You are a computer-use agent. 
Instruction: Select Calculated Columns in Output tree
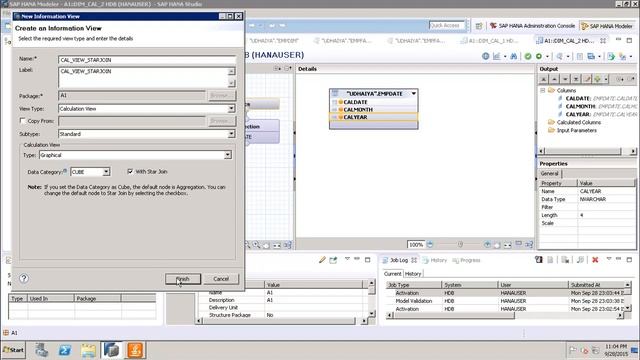(x=578, y=122)
